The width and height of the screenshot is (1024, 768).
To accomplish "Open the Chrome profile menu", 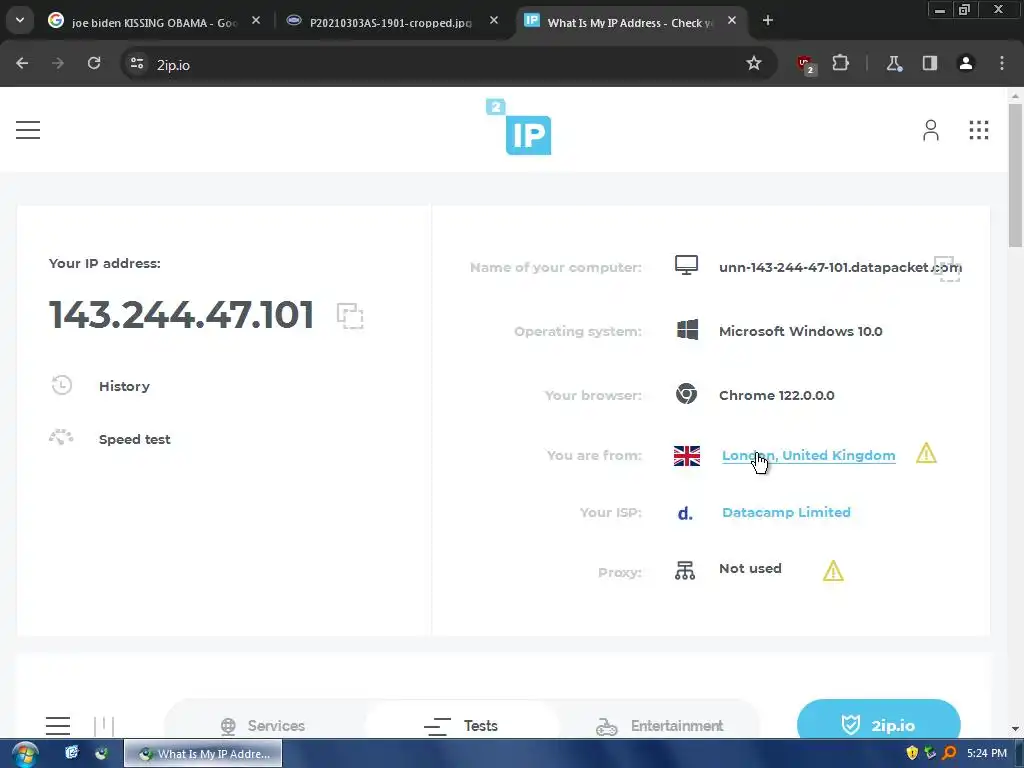I will click(x=965, y=63).
